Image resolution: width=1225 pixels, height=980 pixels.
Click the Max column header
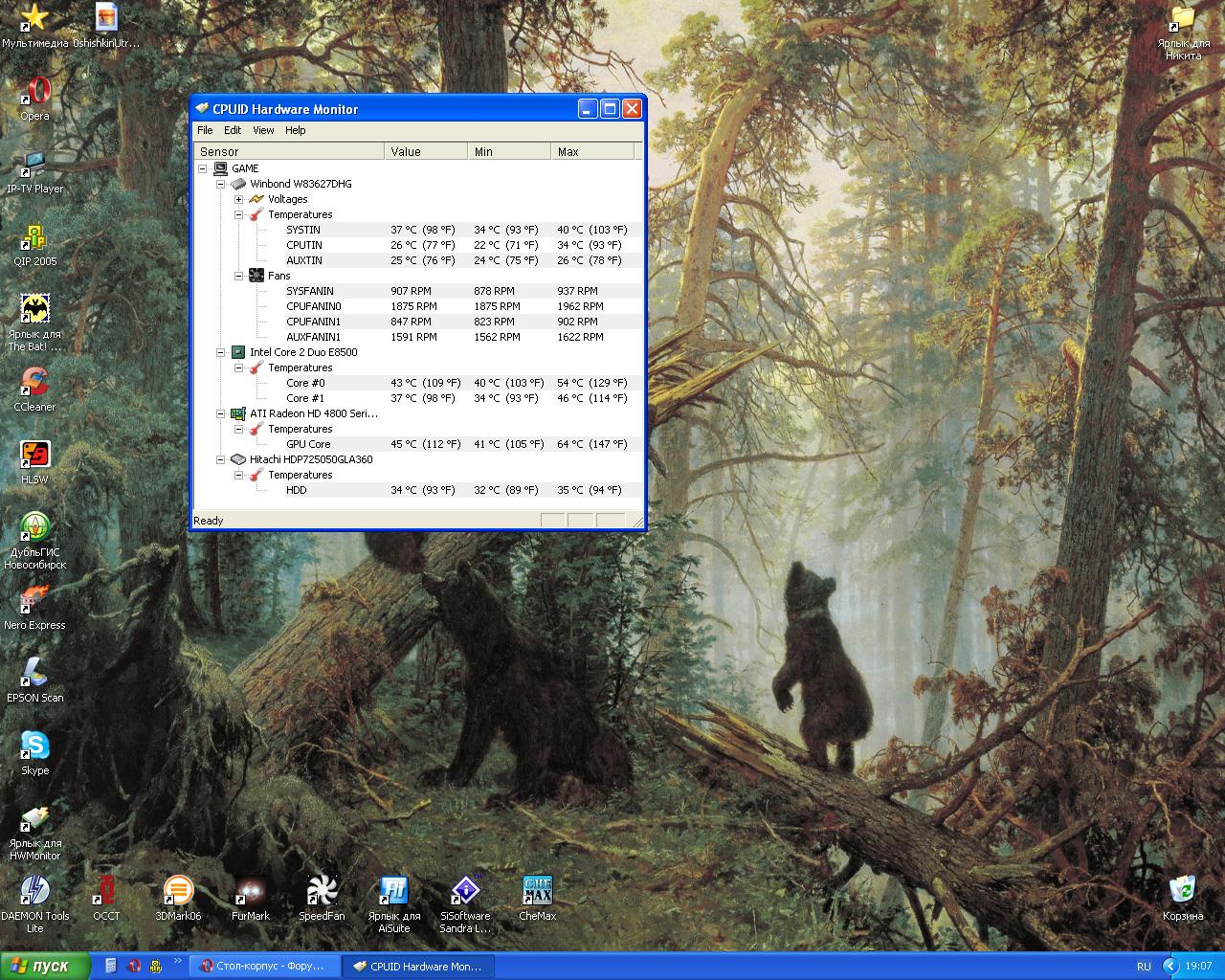click(592, 151)
